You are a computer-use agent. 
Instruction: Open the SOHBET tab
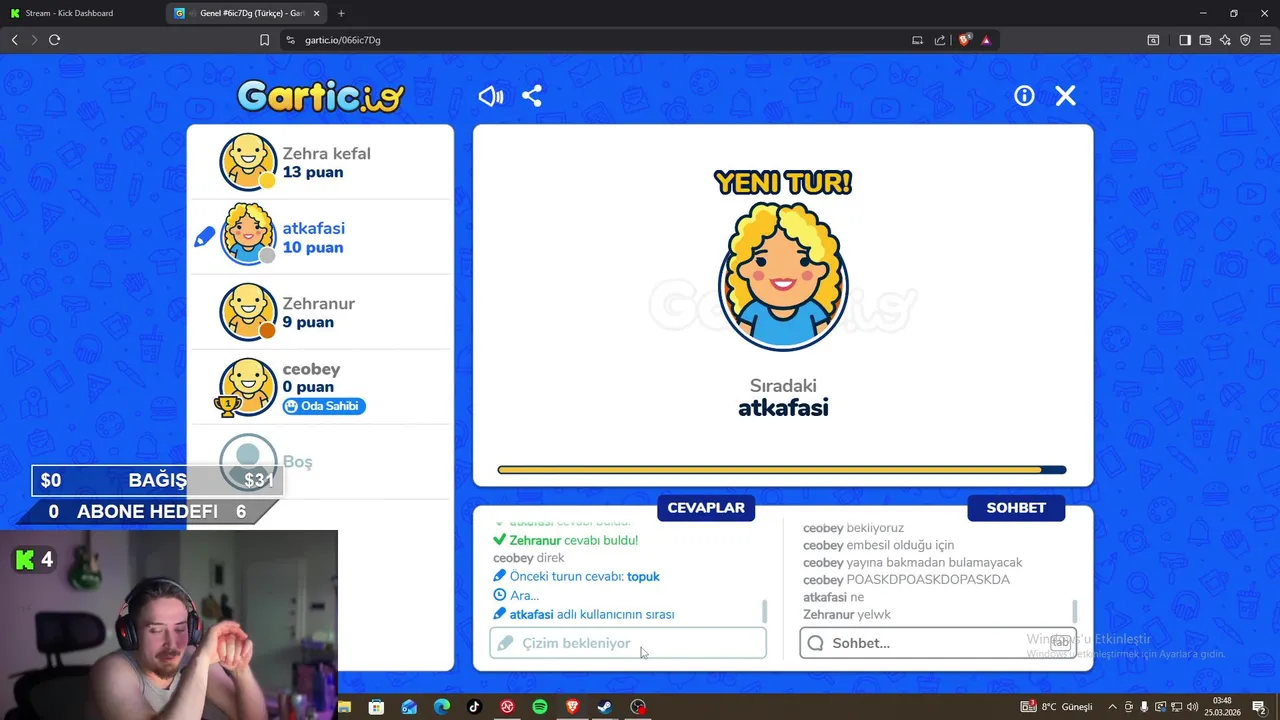[x=1016, y=508]
